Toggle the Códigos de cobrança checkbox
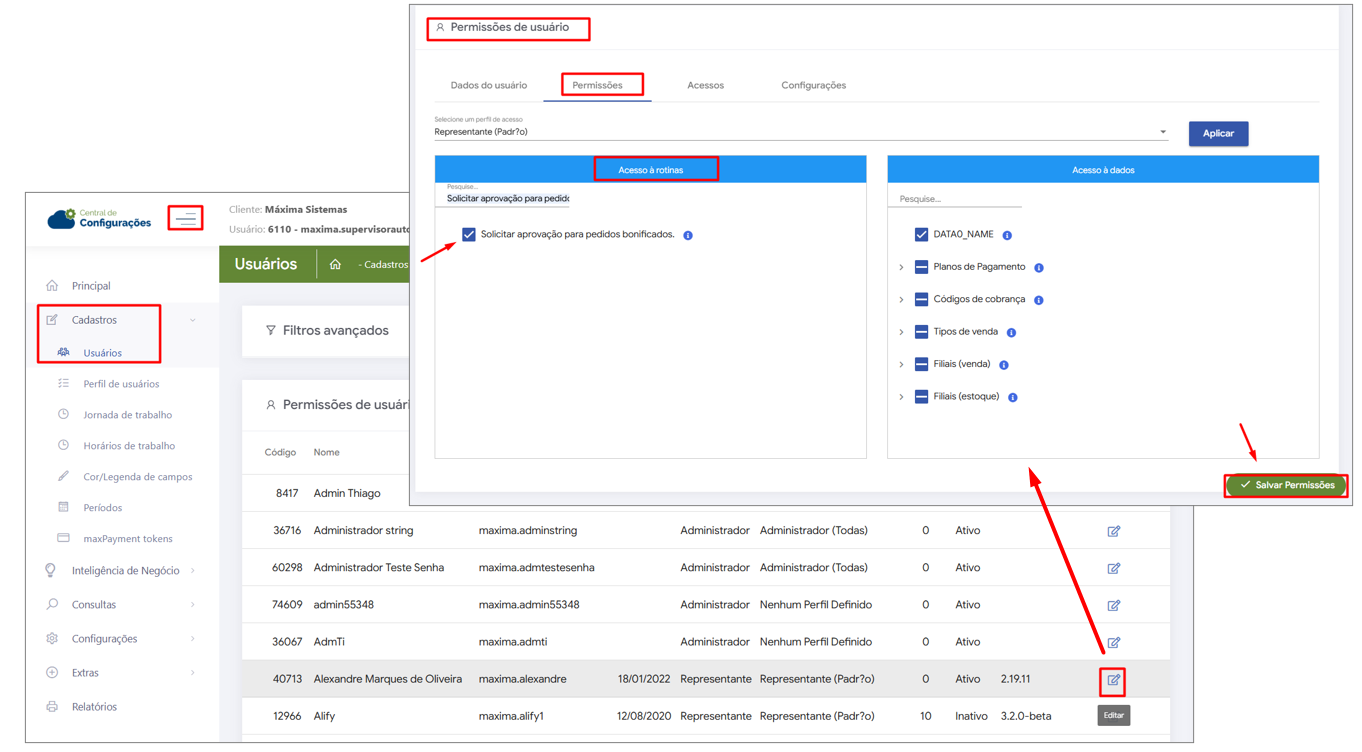 (921, 299)
